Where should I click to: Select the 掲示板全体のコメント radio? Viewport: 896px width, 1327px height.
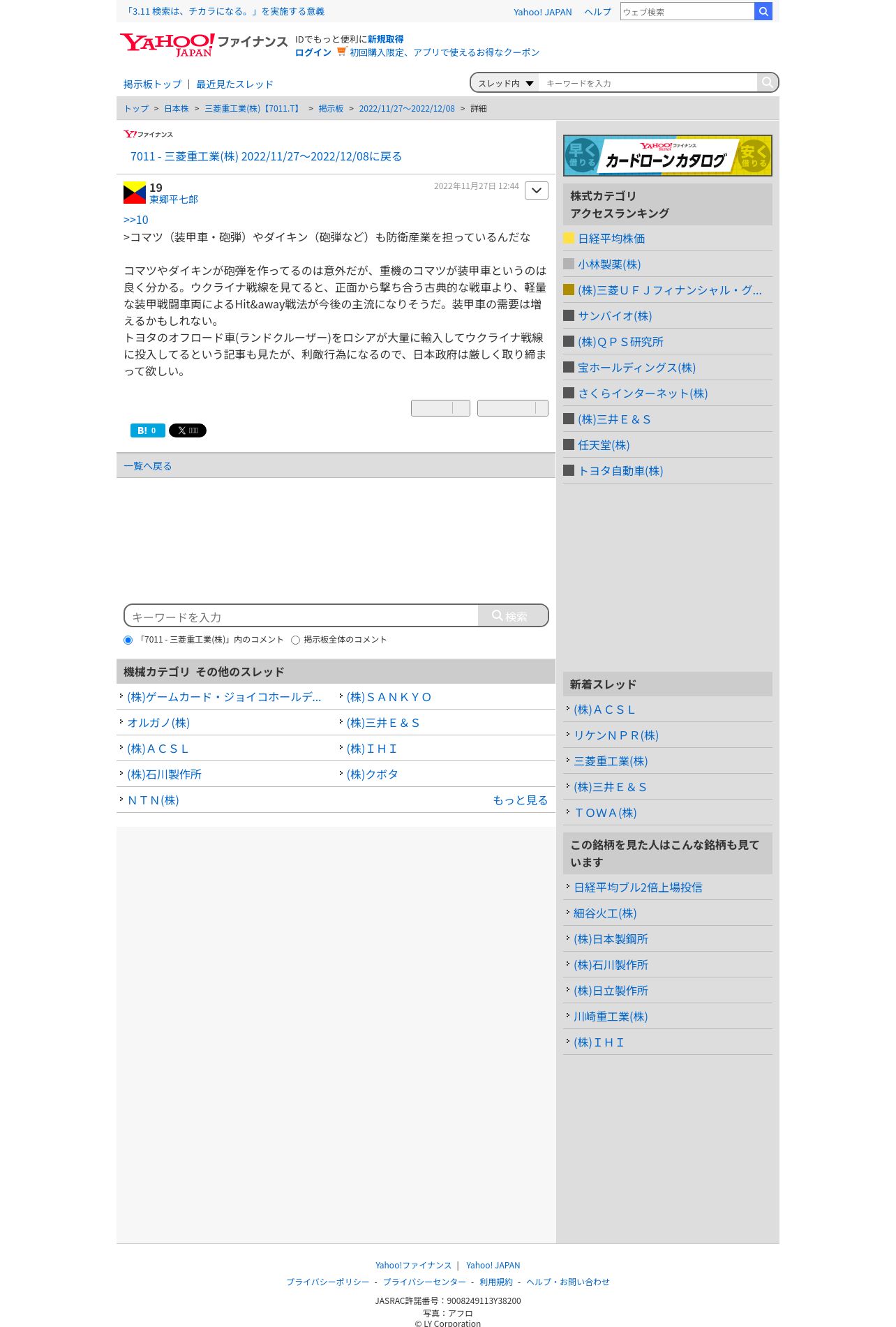click(295, 640)
